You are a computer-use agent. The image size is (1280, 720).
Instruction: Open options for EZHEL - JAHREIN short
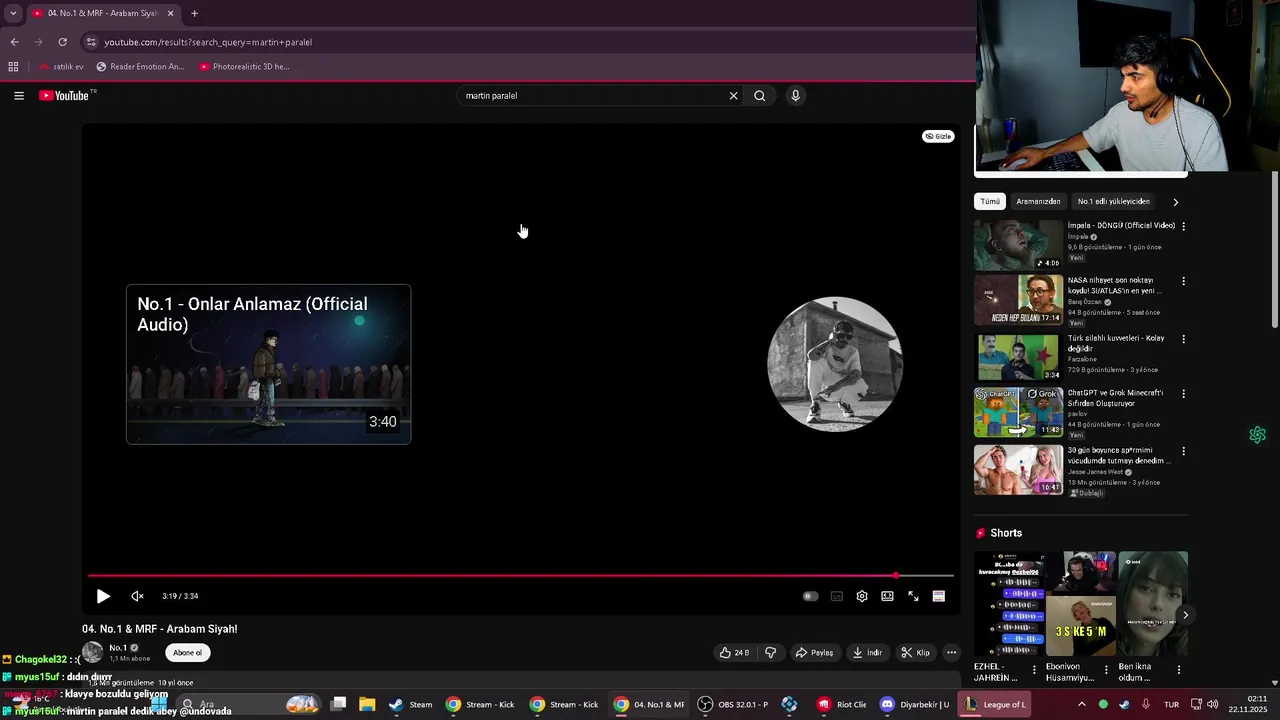pyautogui.click(x=1034, y=670)
